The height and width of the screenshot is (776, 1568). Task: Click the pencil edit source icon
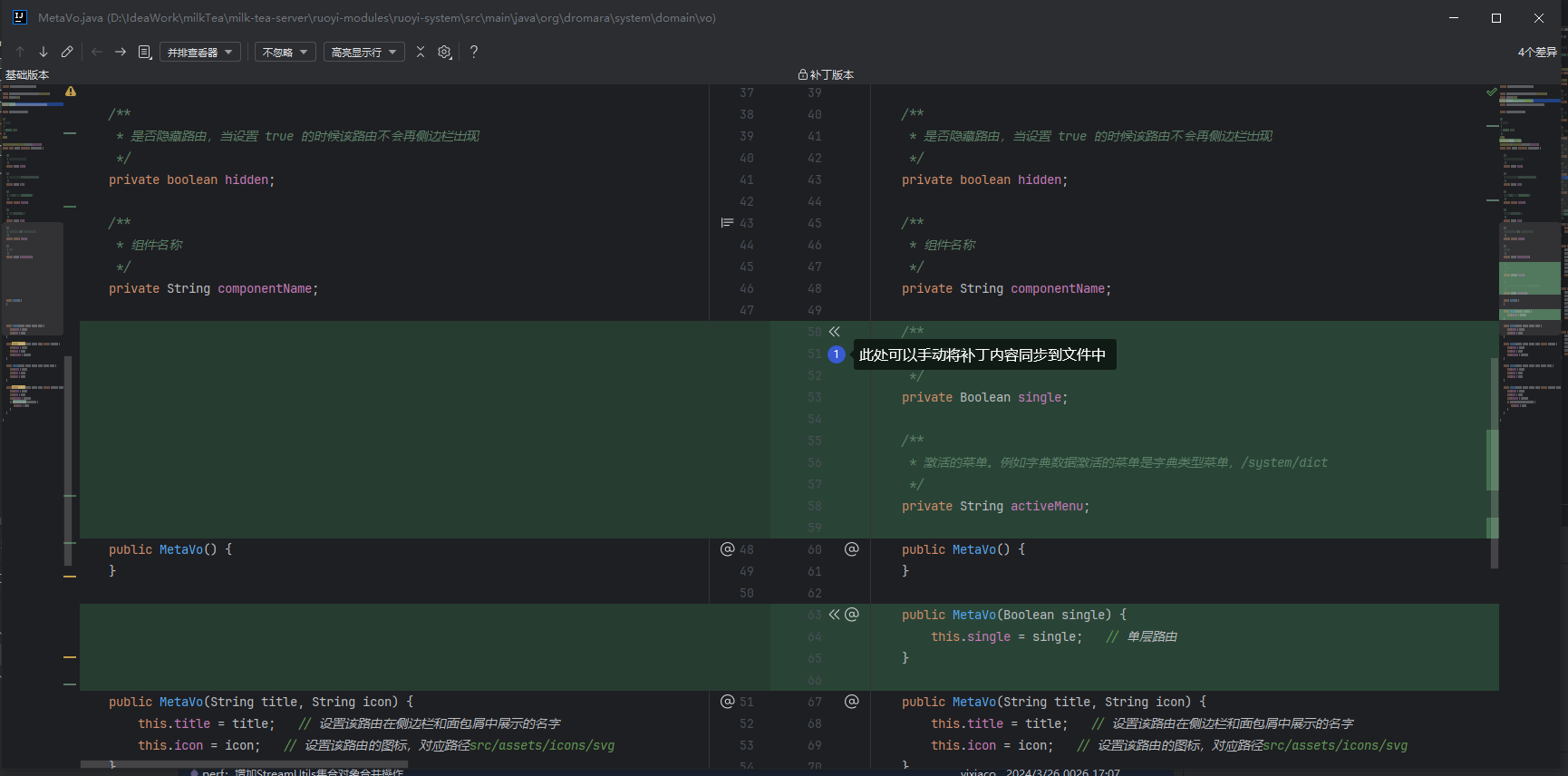[67, 52]
